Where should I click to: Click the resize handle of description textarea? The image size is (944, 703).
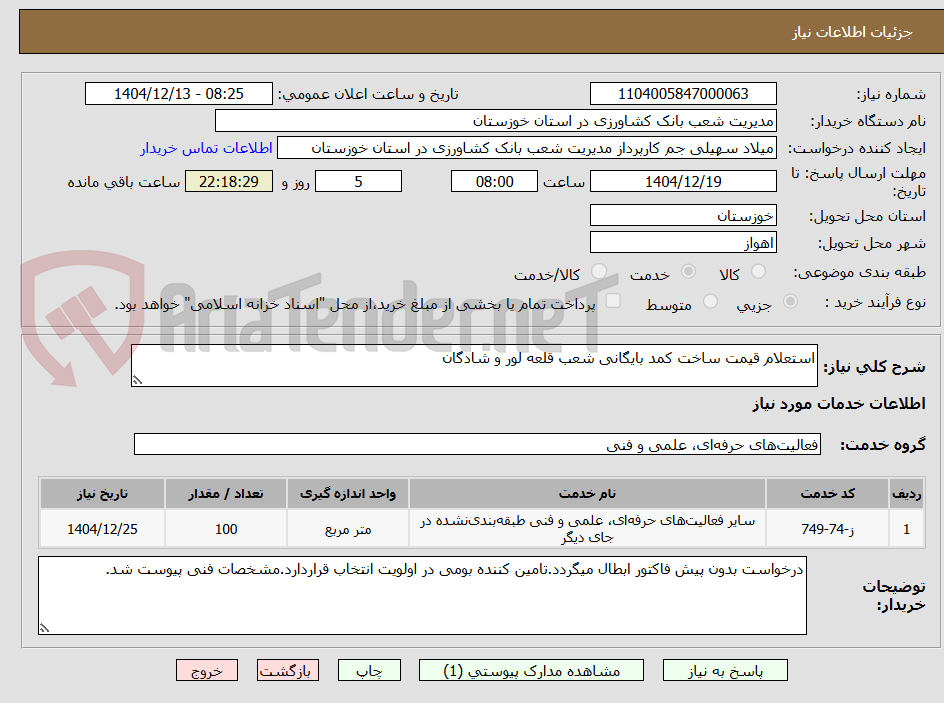click(137, 380)
